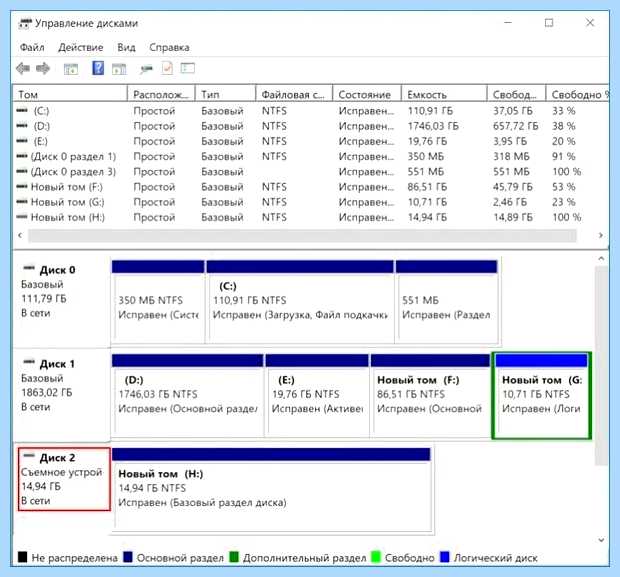Click the drive icon of row (C:)

(x=22, y=110)
